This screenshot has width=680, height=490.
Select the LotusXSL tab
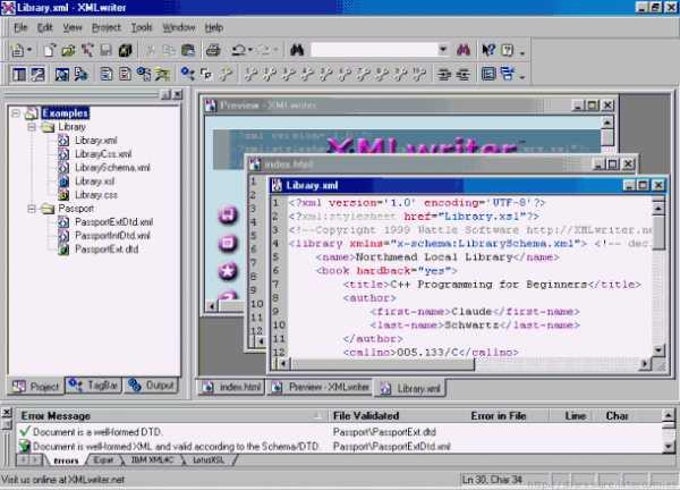(x=209, y=461)
